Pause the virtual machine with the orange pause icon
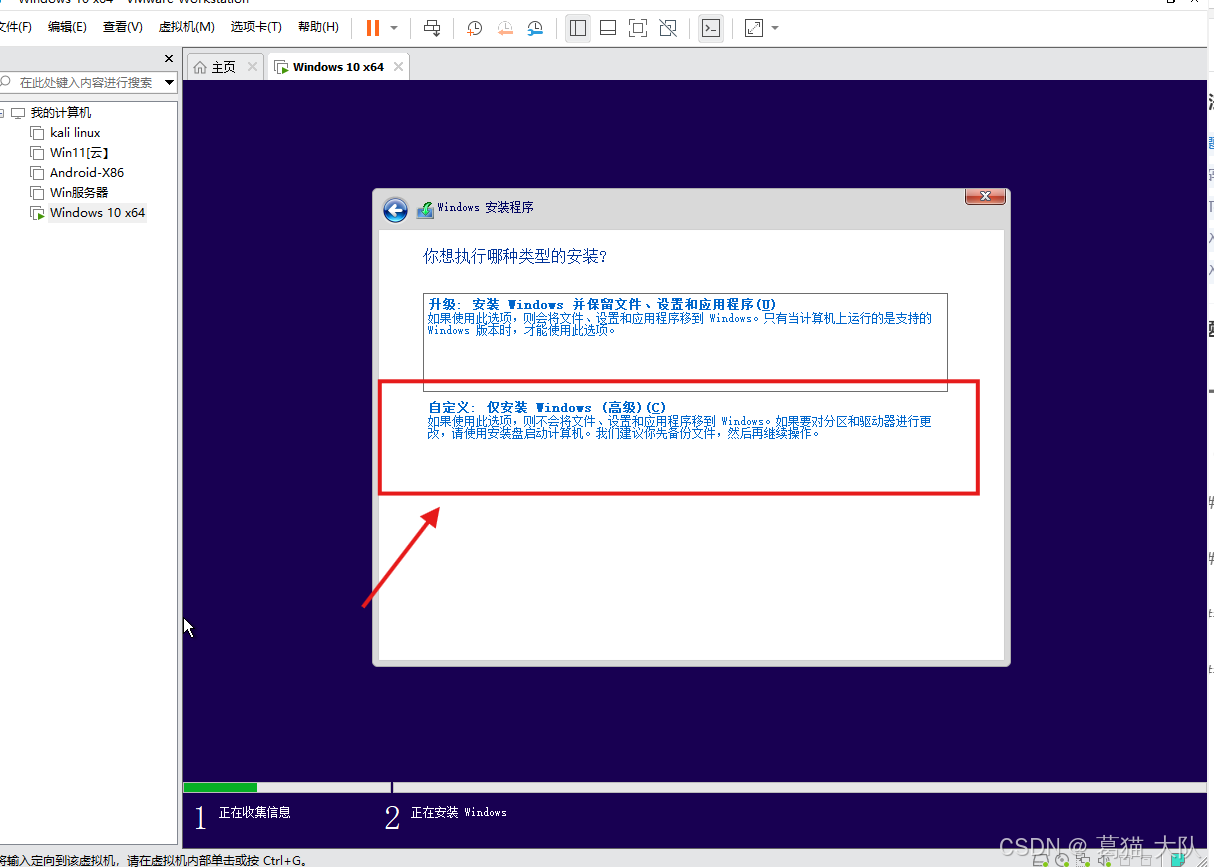The image size is (1214, 867). [373, 28]
